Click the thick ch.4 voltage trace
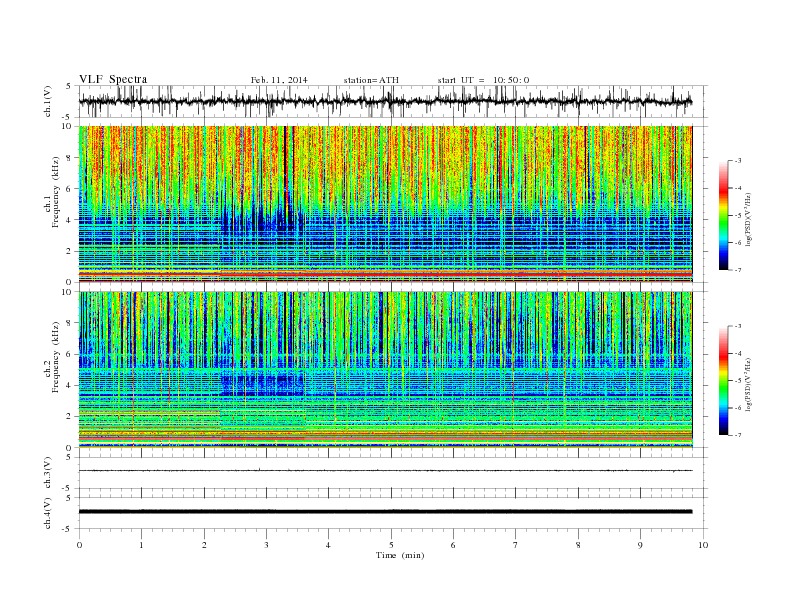The height and width of the screenshot is (612, 792). (385, 512)
